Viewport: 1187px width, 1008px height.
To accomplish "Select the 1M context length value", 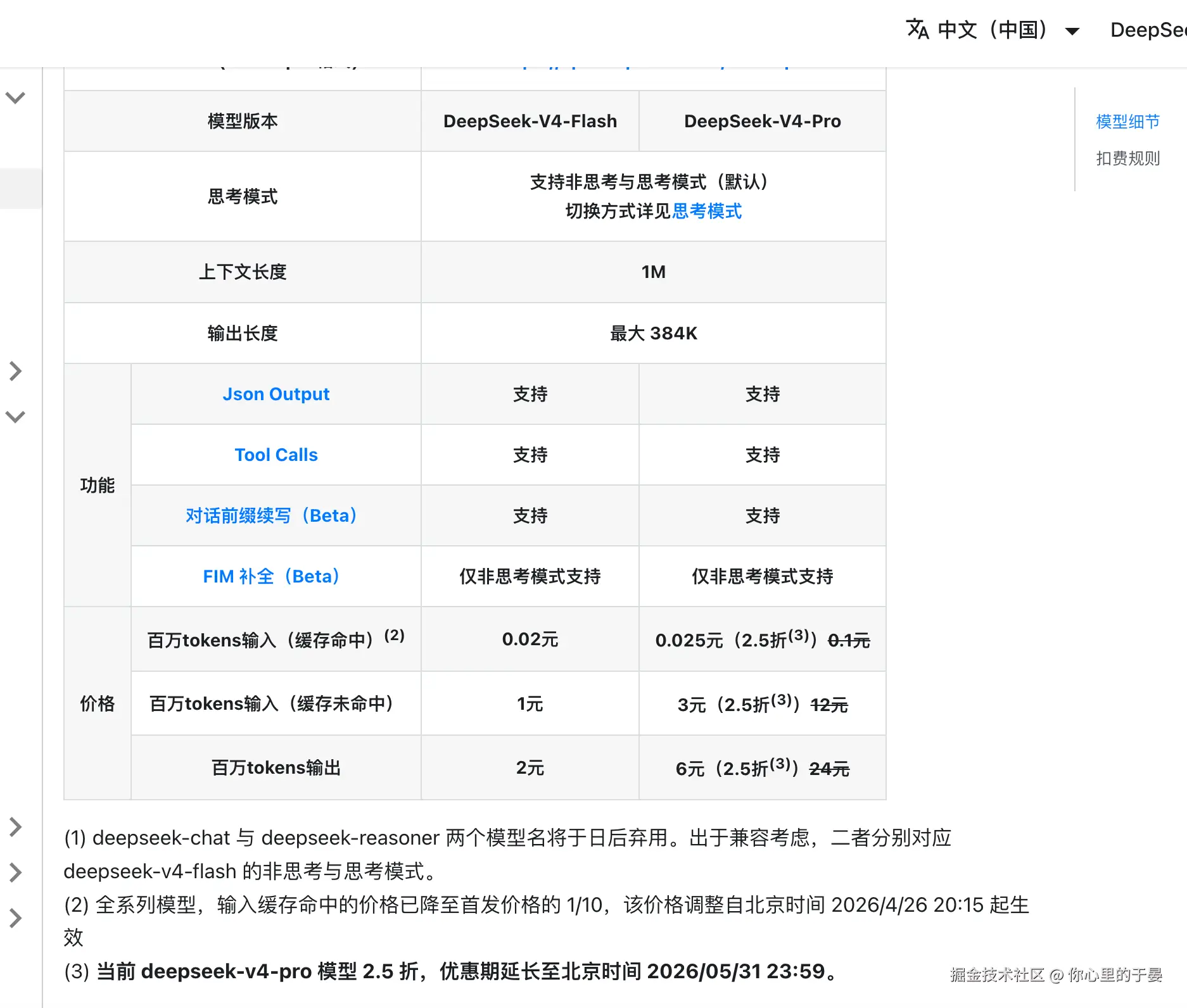I will click(654, 272).
